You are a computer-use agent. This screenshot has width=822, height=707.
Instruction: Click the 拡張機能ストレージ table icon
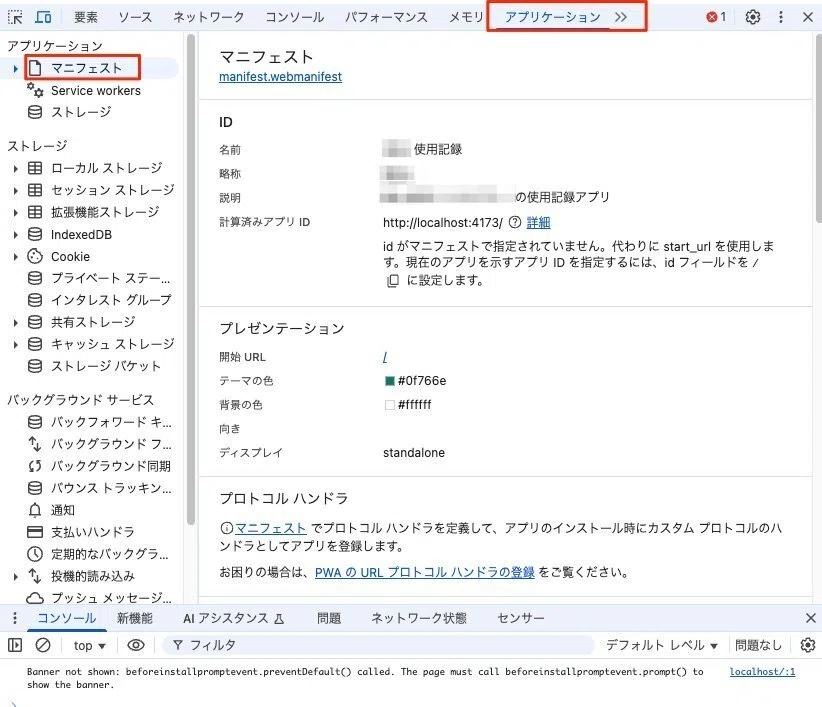click(35, 212)
